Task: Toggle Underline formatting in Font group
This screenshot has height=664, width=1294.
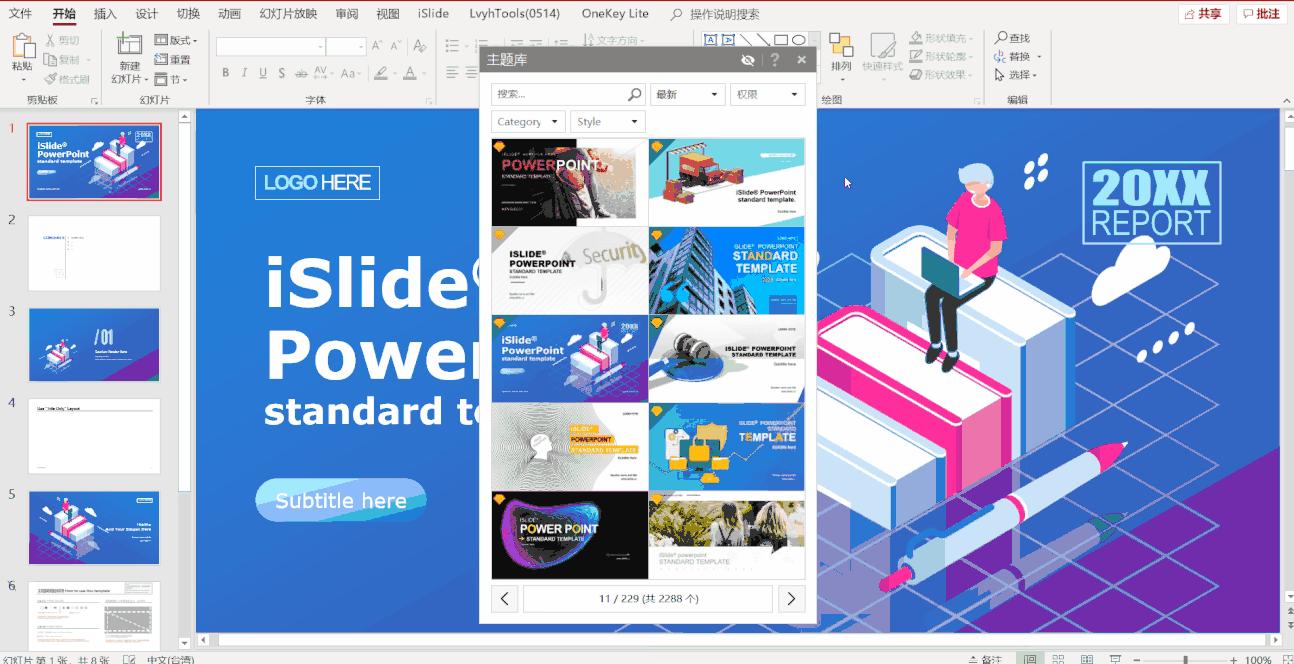Action: point(263,73)
